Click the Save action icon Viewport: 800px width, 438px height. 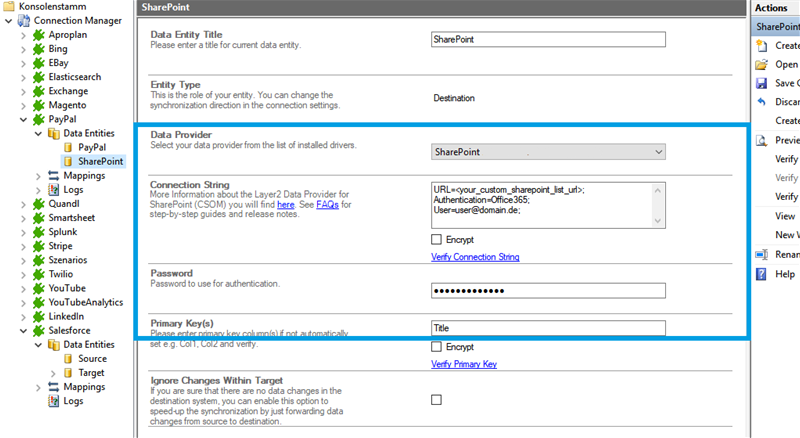click(x=762, y=83)
